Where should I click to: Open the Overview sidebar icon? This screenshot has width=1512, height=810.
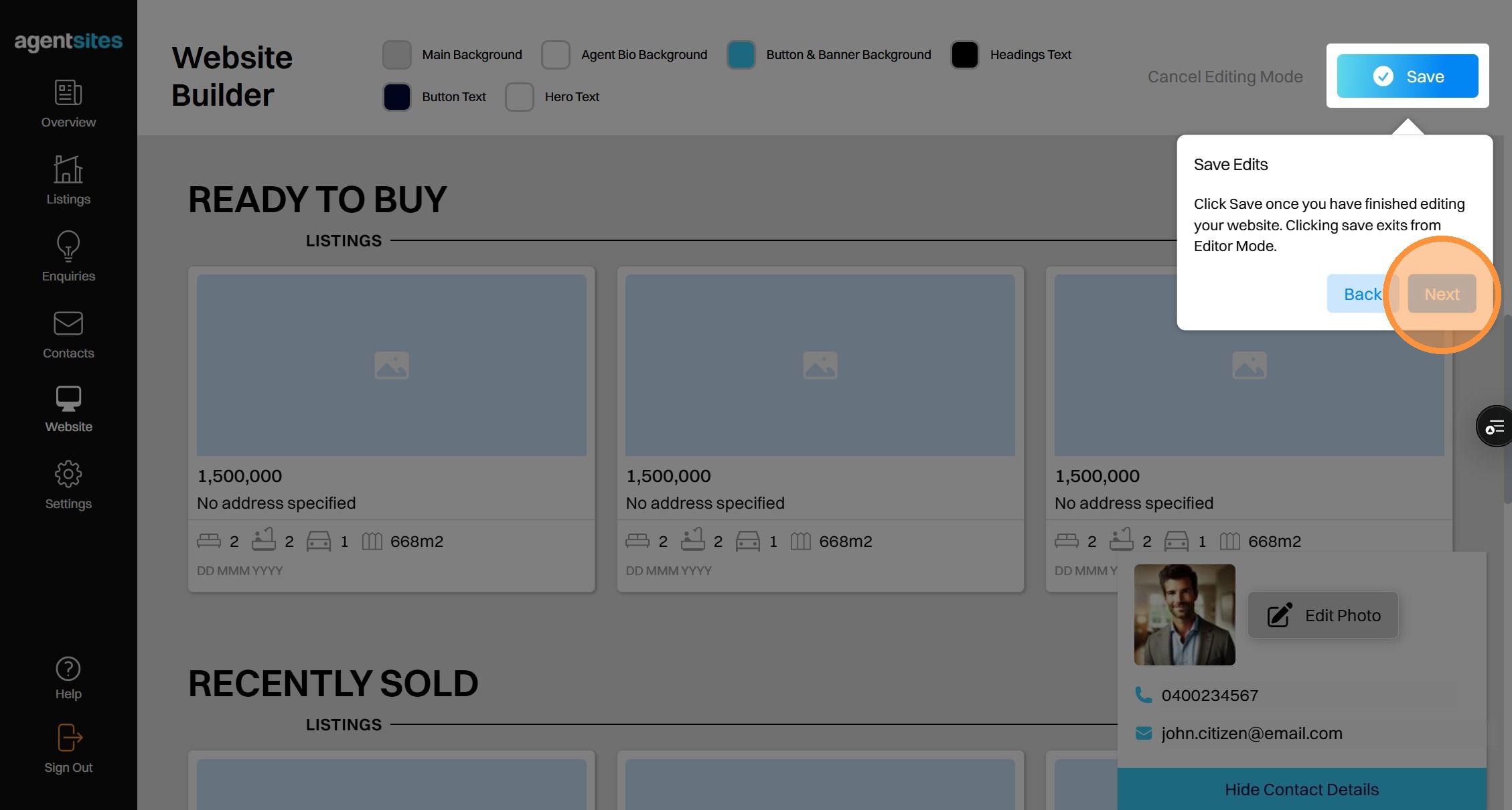point(68,93)
